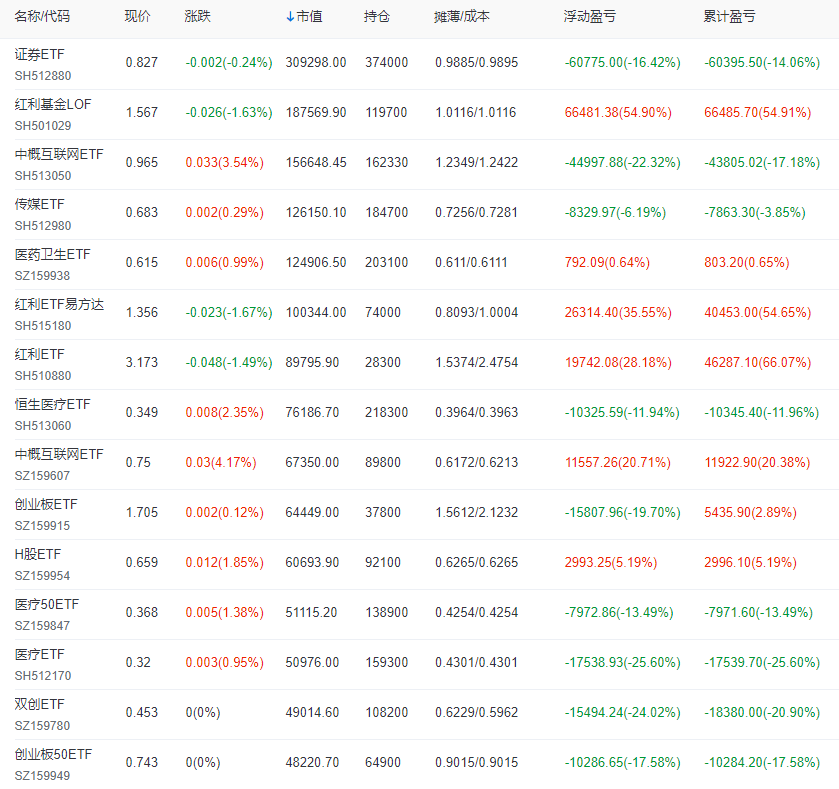Select code SZ159954

pyautogui.click(x=42, y=576)
